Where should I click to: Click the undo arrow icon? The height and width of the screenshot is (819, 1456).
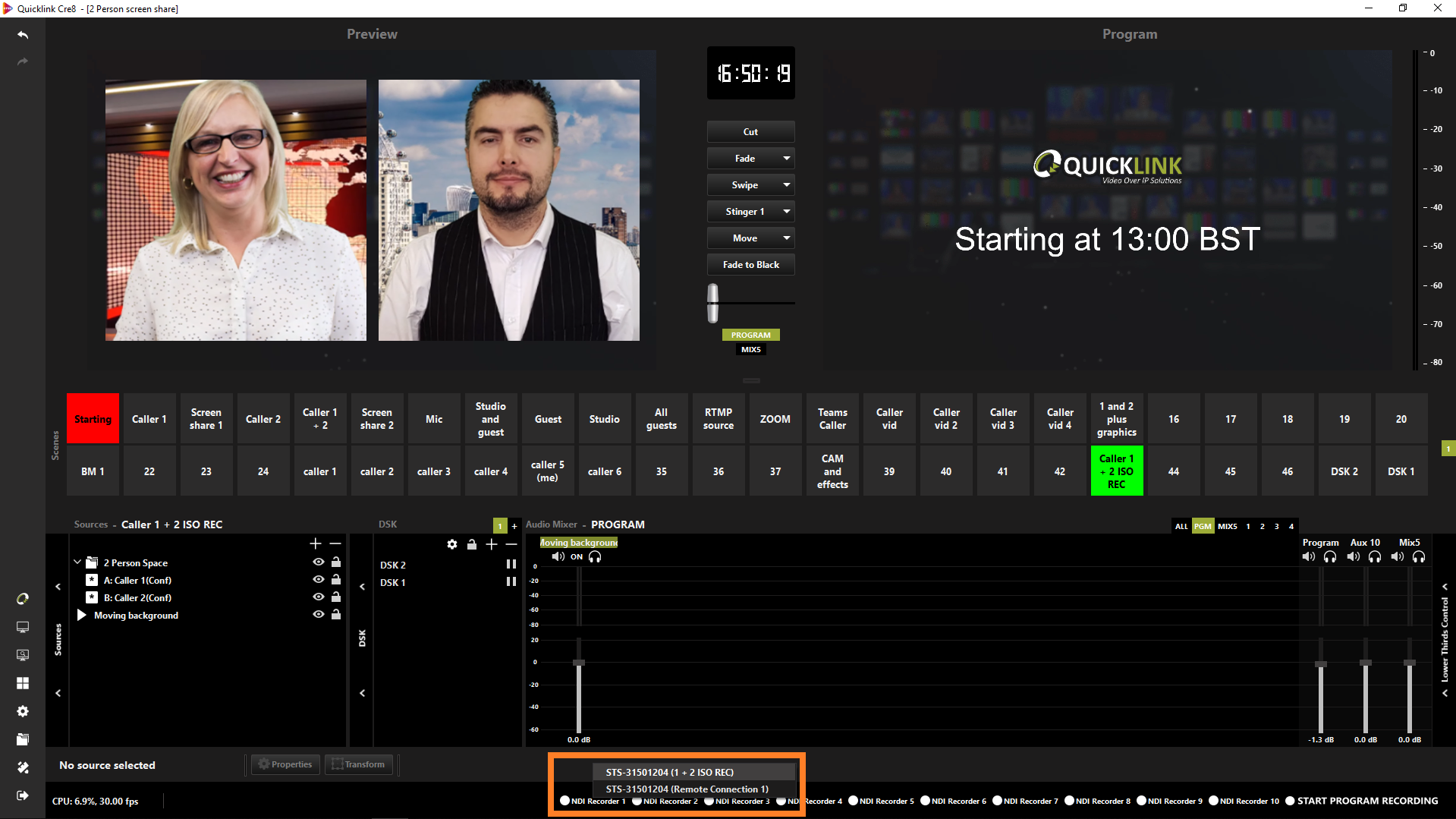click(x=23, y=35)
